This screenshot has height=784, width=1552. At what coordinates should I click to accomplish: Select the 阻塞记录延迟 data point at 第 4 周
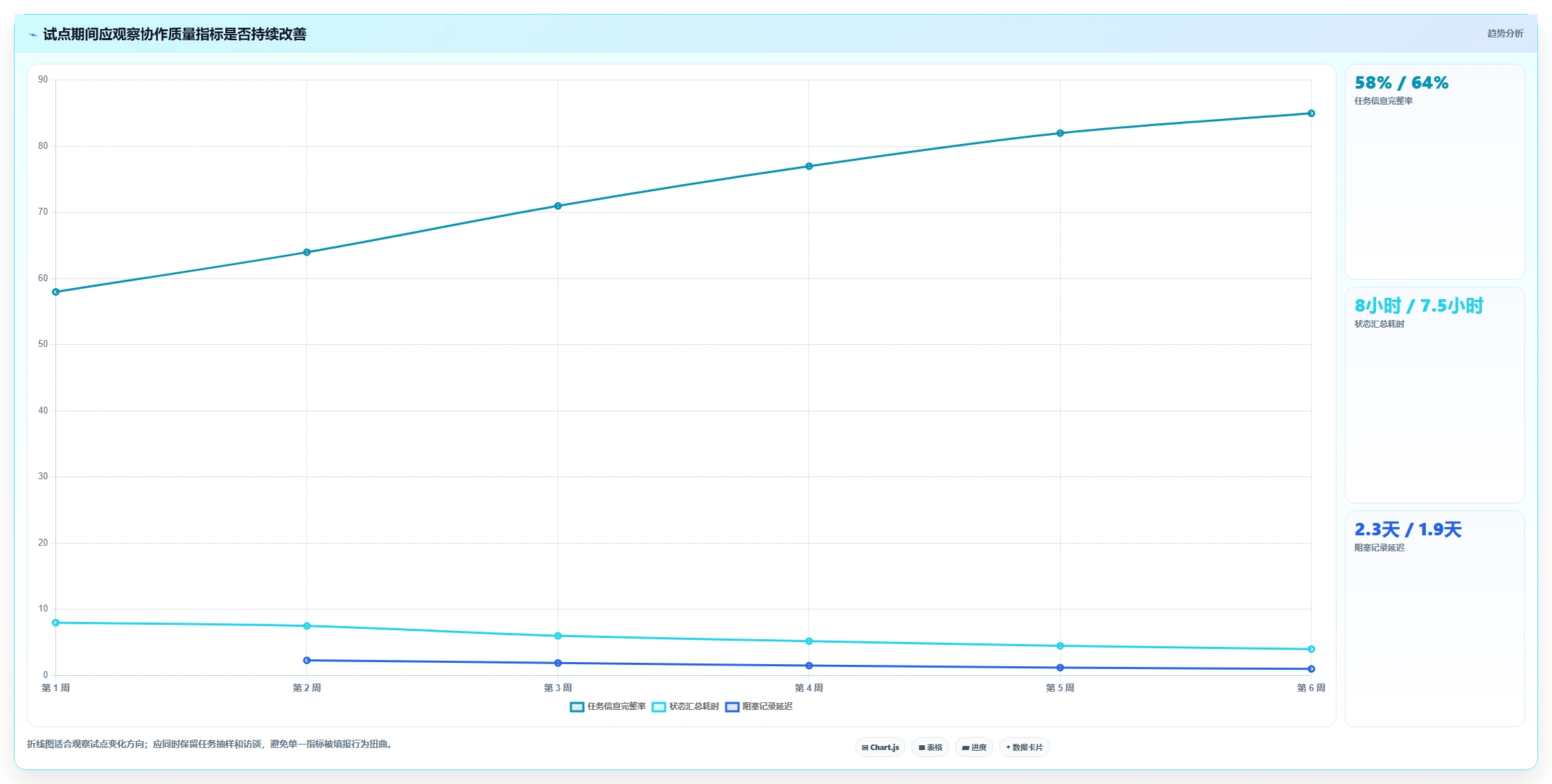(809, 666)
